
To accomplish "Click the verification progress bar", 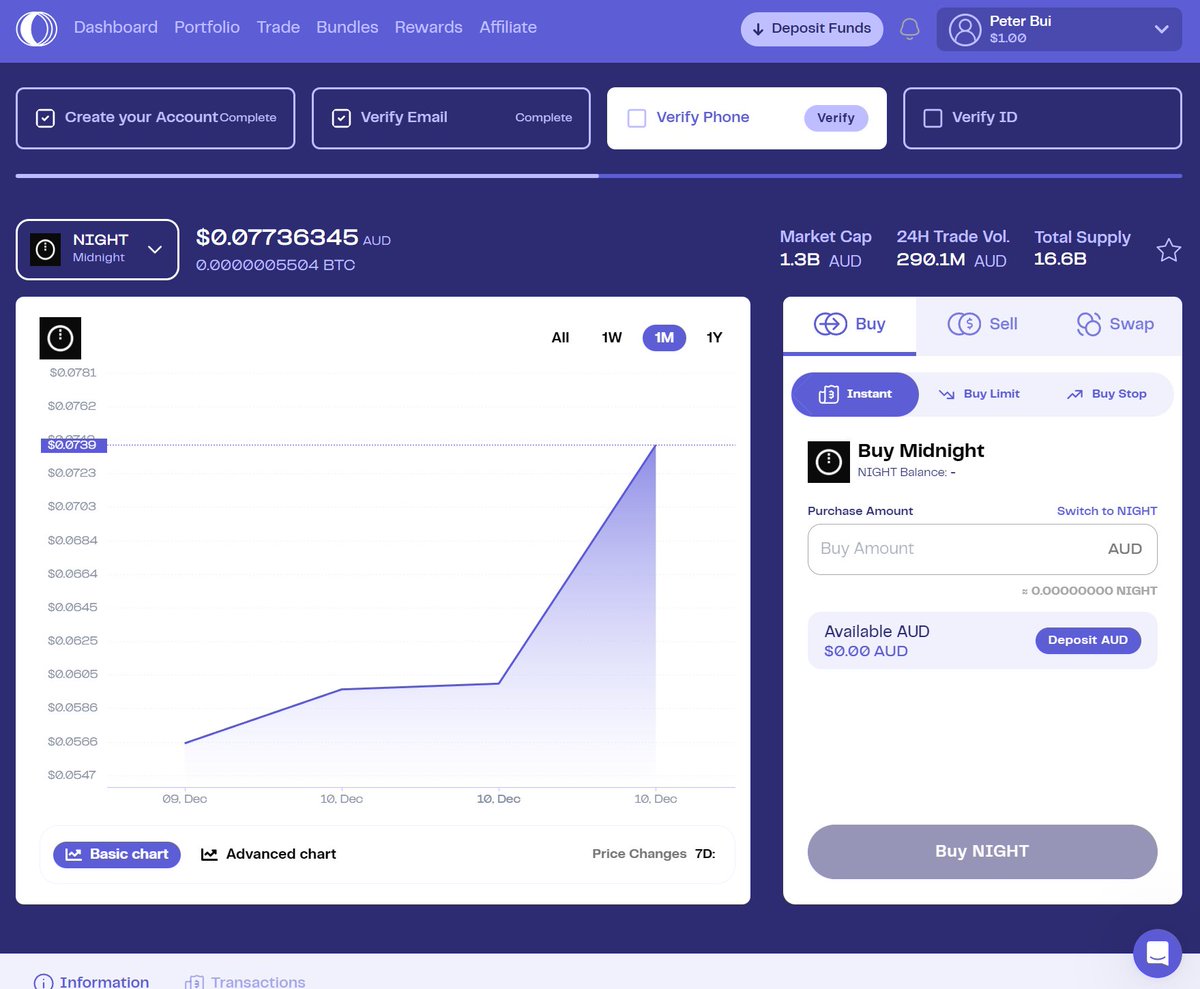I will click(599, 175).
